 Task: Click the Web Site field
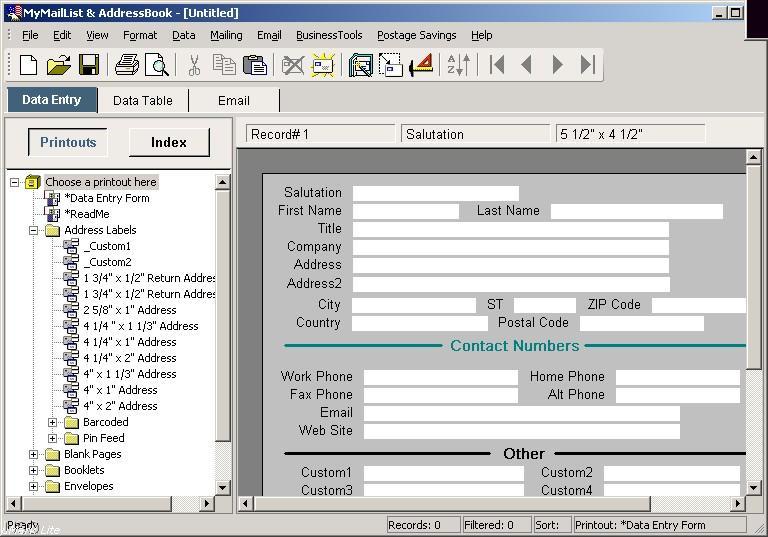pyautogui.click(x=522, y=431)
